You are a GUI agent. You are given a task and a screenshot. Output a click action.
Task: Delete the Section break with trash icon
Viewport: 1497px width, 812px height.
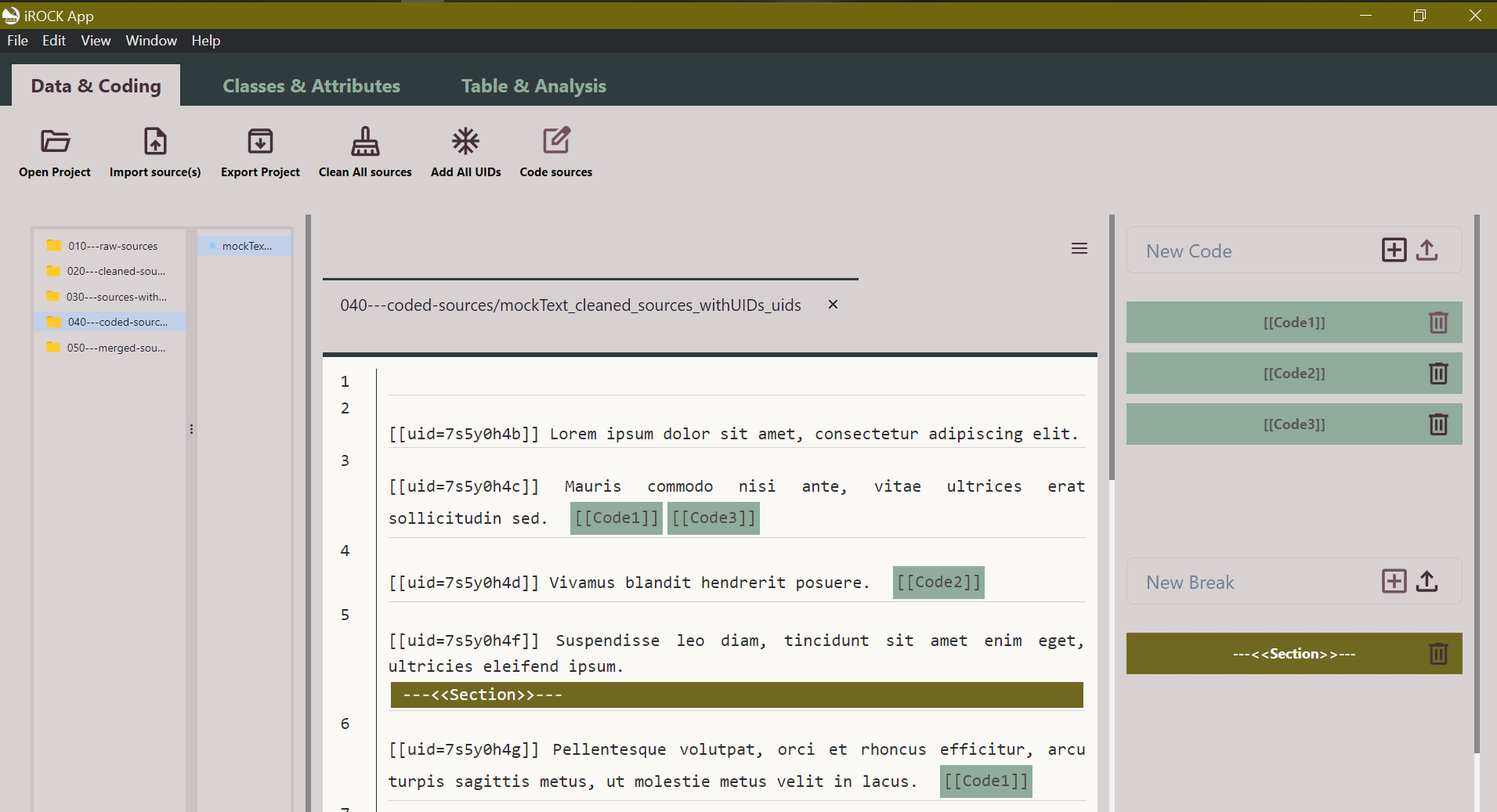[1438, 654]
